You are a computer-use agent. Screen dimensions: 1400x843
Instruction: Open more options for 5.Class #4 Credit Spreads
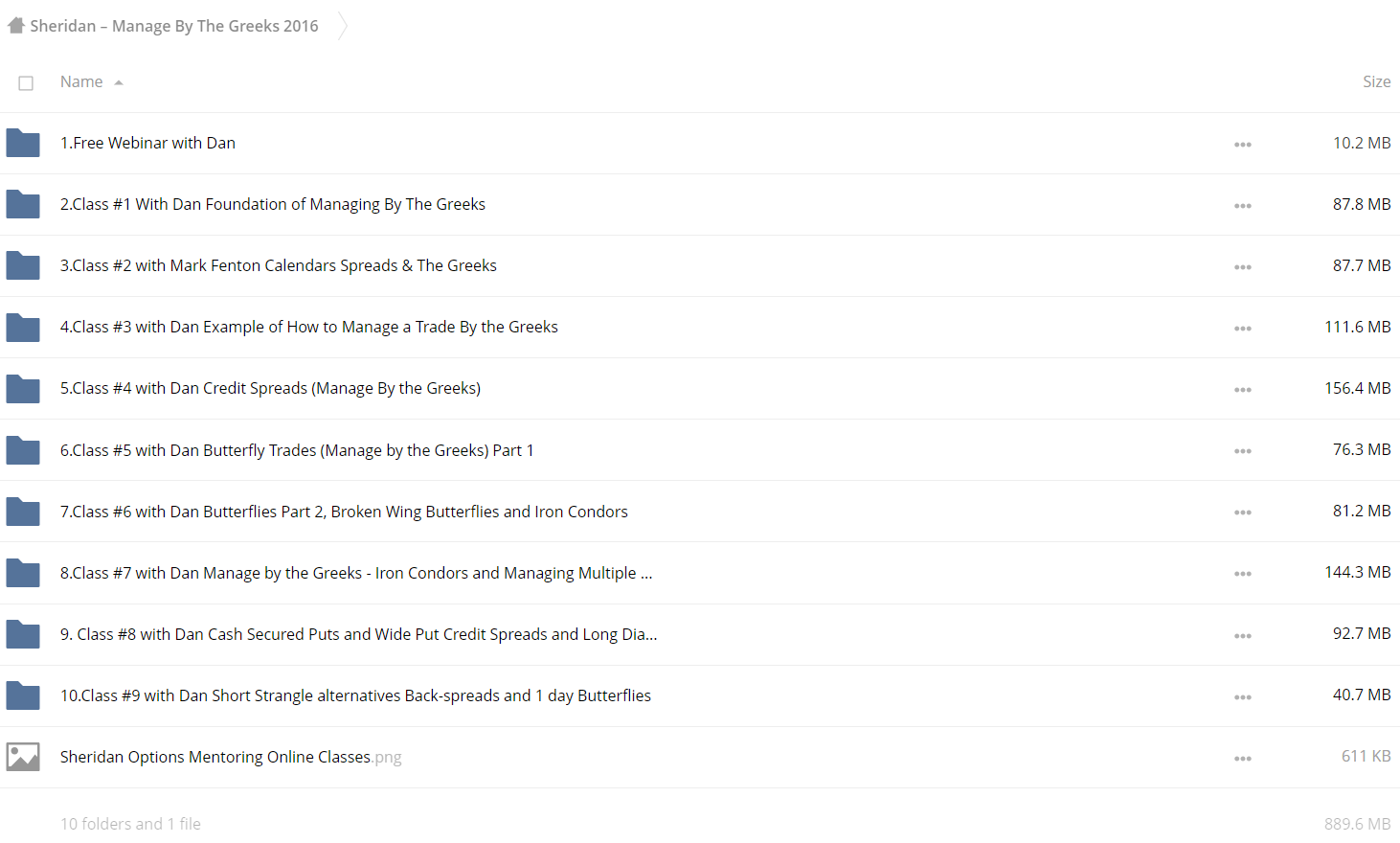coord(1243,390)
